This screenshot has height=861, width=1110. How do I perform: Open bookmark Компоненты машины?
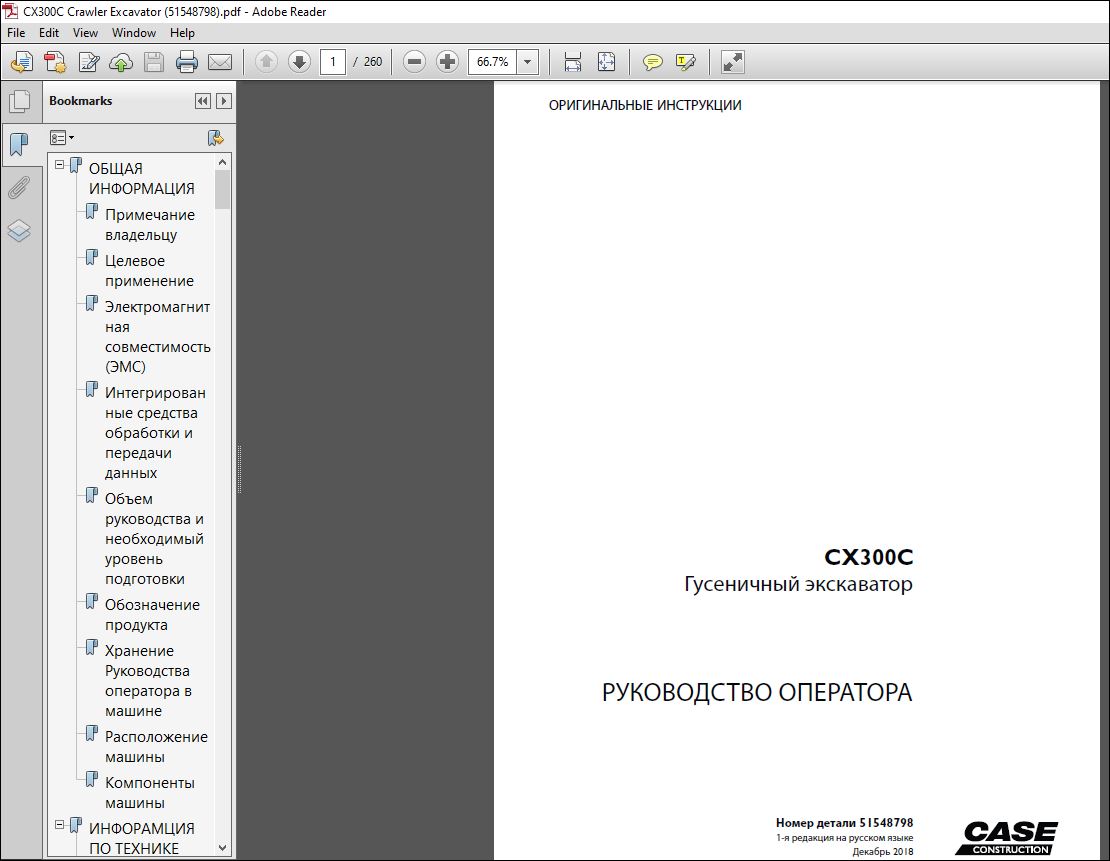[x=149, y=792]
